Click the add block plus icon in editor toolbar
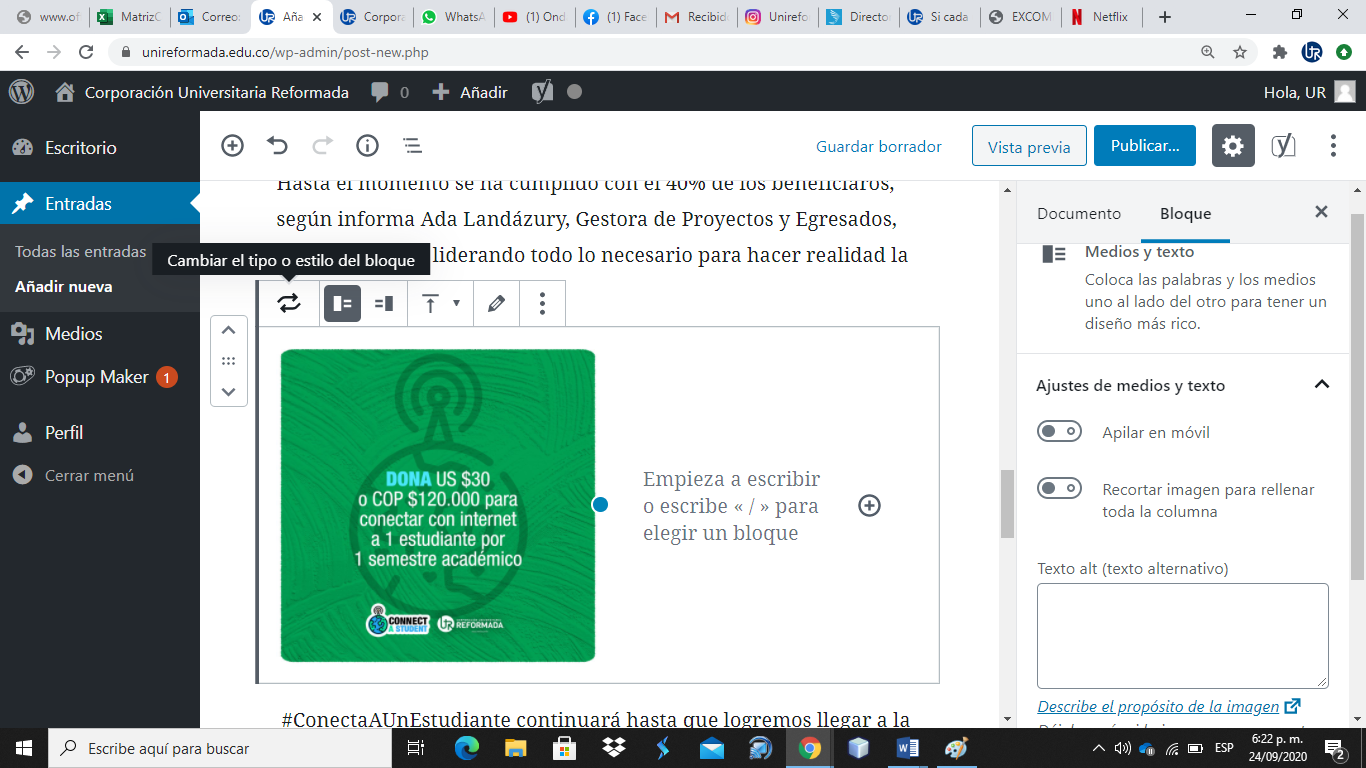Screen dimensions: 1366x768 232,146
